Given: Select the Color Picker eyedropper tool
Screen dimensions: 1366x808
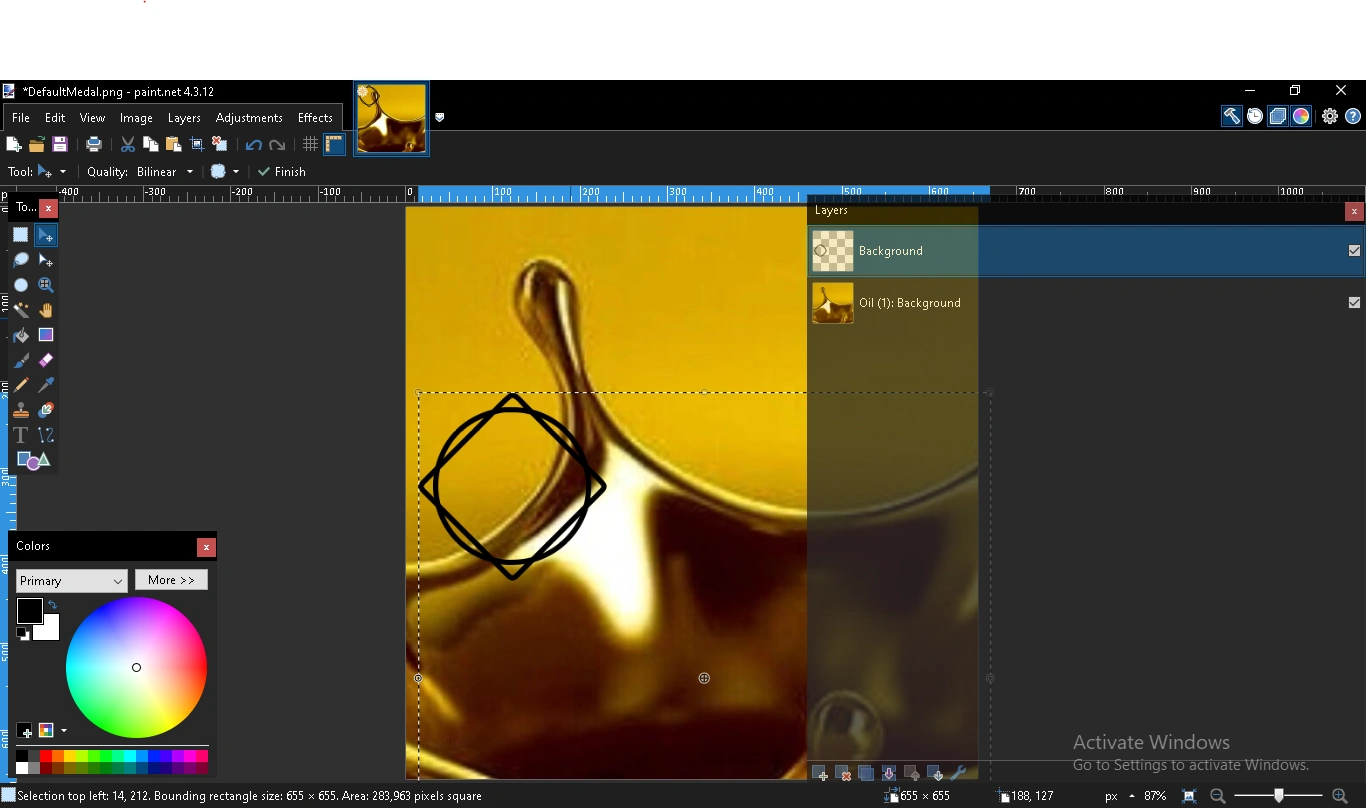Looking at the screenshot, I should click(46, 385).
